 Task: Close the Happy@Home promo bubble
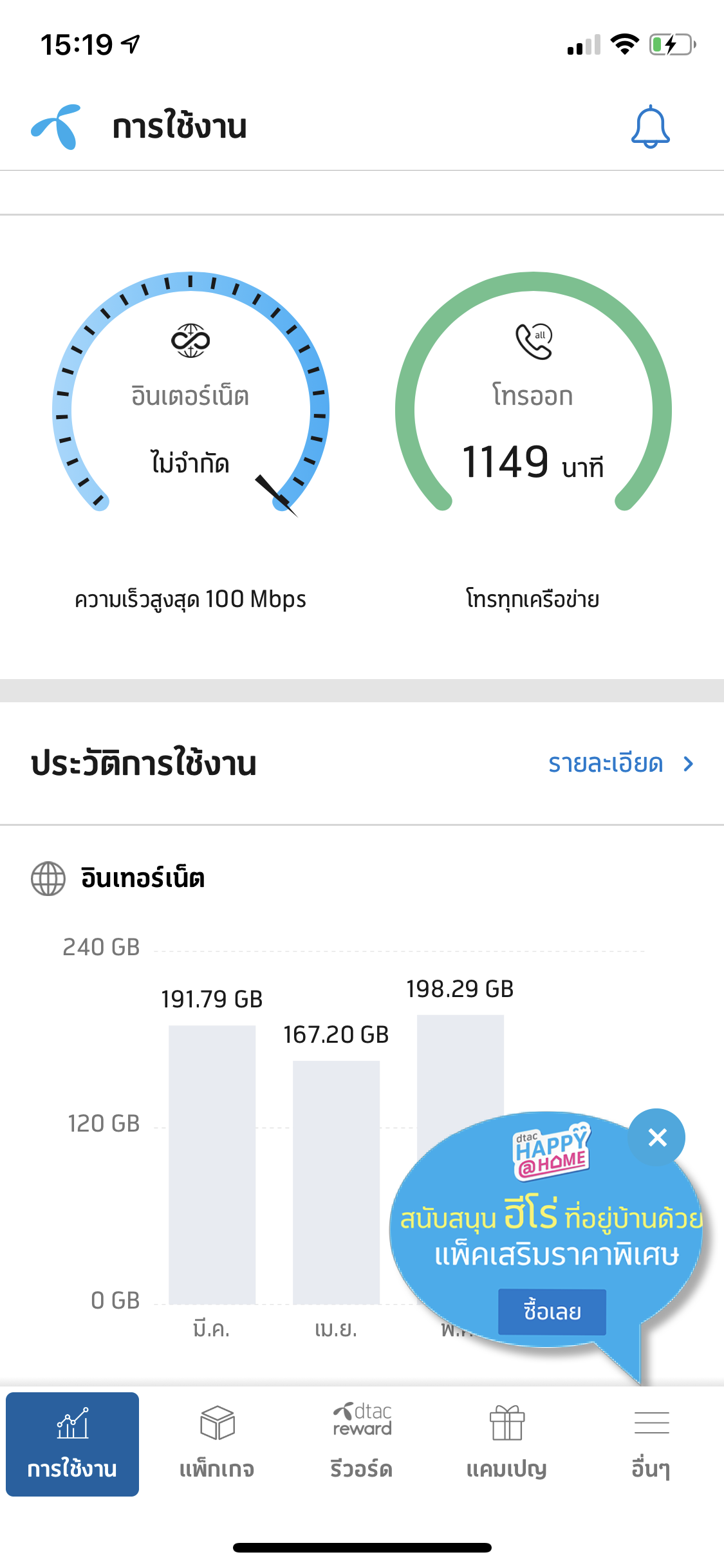pos(657,1137)
